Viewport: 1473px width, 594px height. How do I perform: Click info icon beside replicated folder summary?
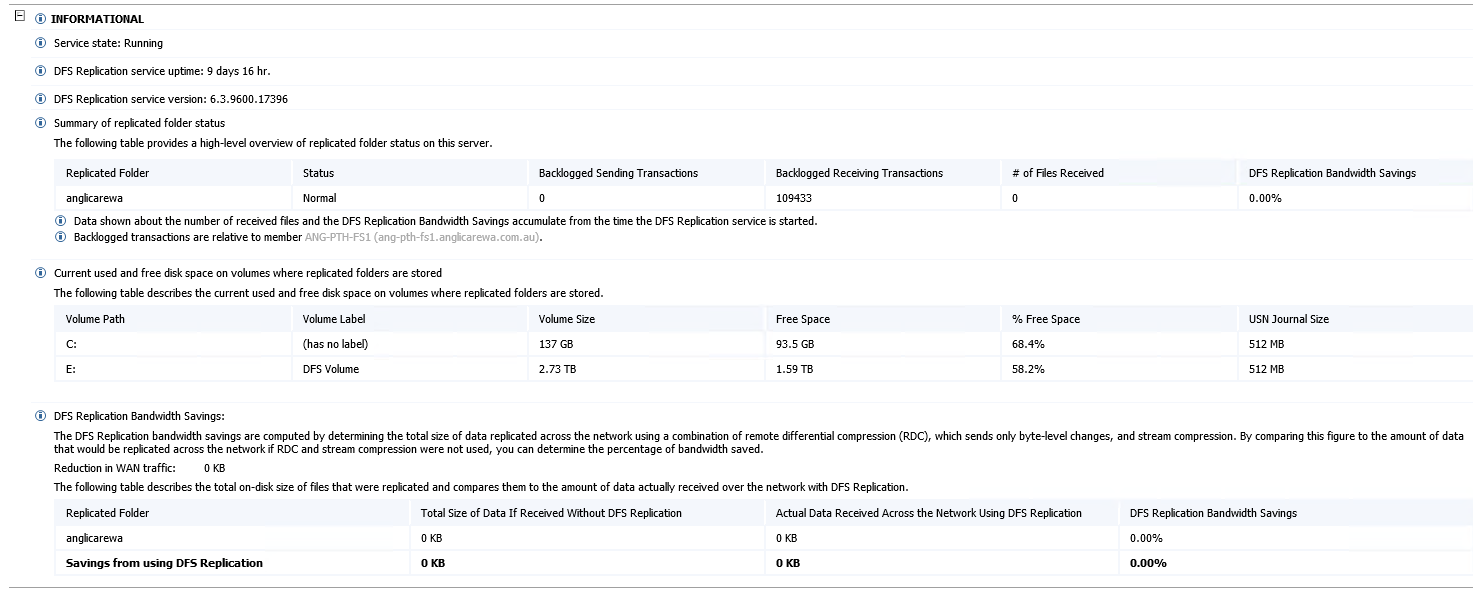(40, 123)
